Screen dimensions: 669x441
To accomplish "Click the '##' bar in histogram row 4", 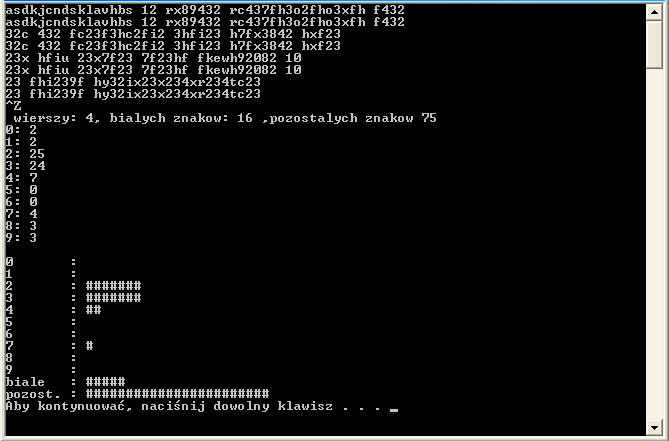I will coord(93,309).
